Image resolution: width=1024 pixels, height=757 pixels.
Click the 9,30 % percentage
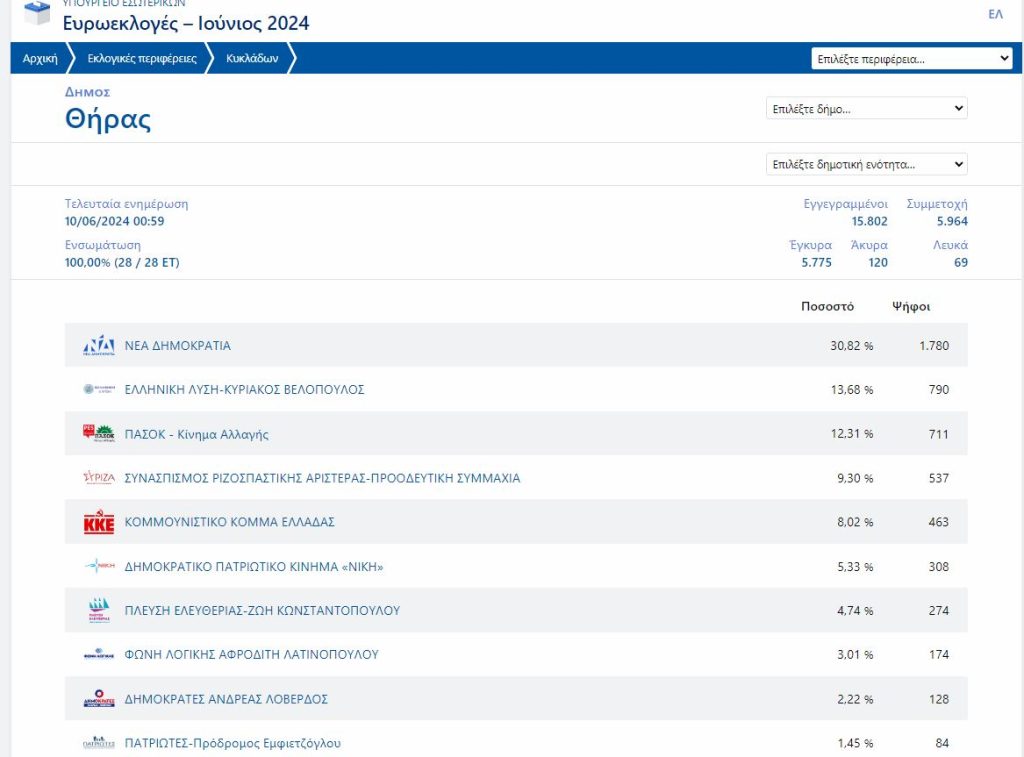pos(855,478)
